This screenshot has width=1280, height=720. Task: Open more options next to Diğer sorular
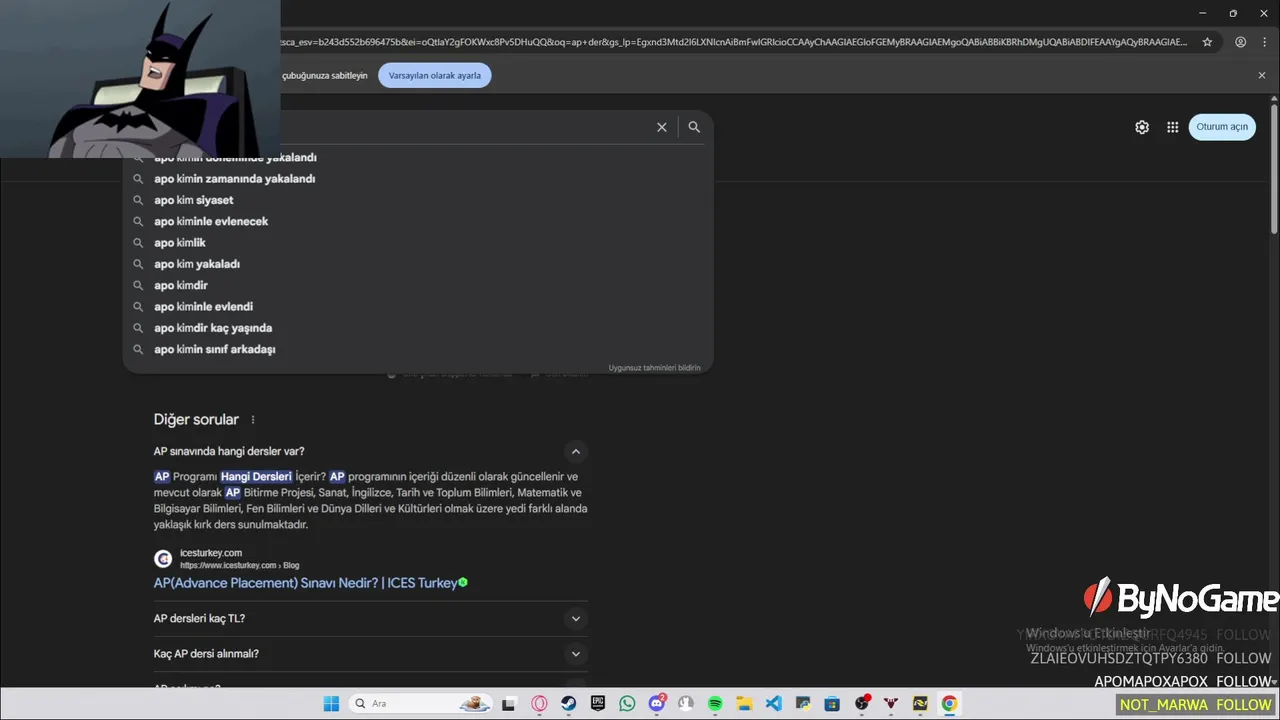click(253, 420)
